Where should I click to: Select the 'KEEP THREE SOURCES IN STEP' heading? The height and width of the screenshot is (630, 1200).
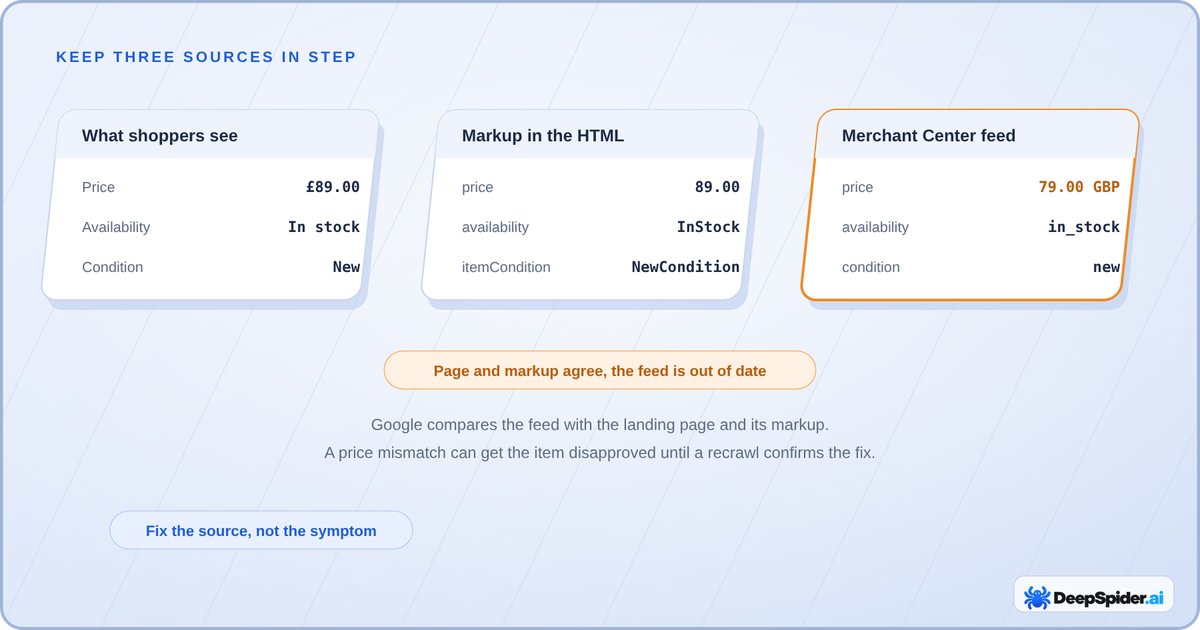click(x=206, y=57)
